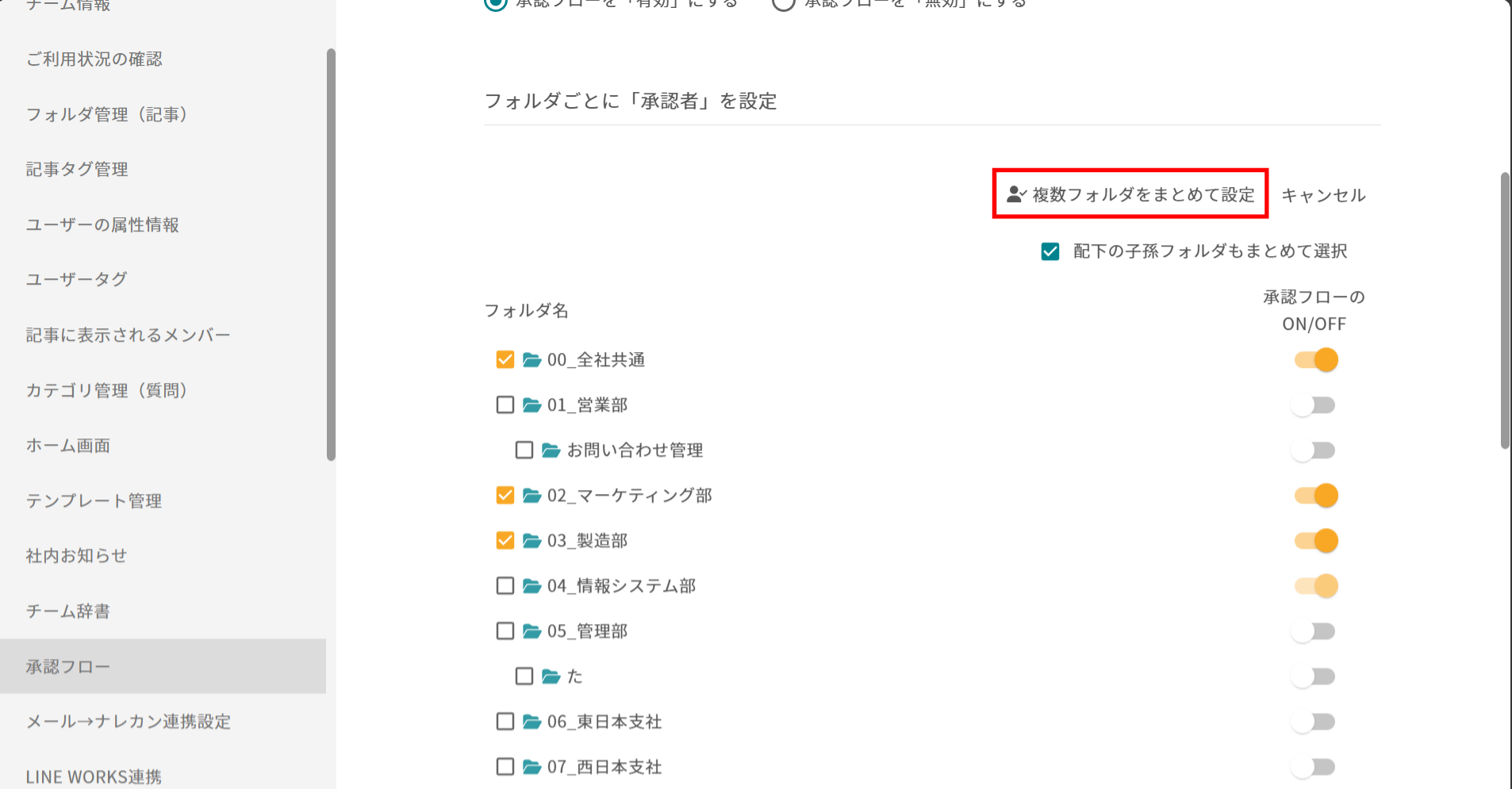Select チーム辞書 from the sidebar menu
The image size is (1512, 789).
pos(68,611)
